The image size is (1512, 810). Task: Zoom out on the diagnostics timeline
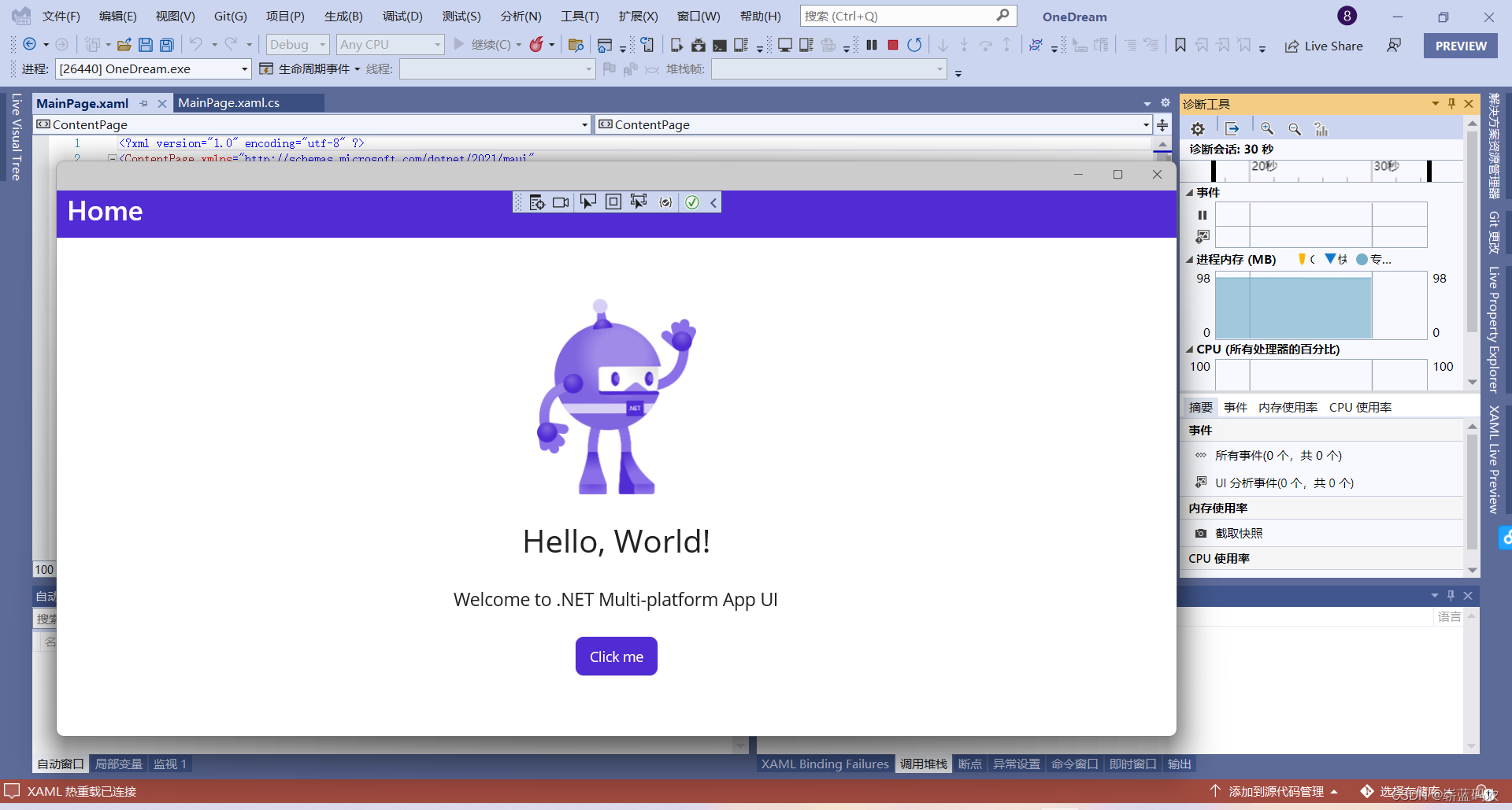tap(1295, 129)
